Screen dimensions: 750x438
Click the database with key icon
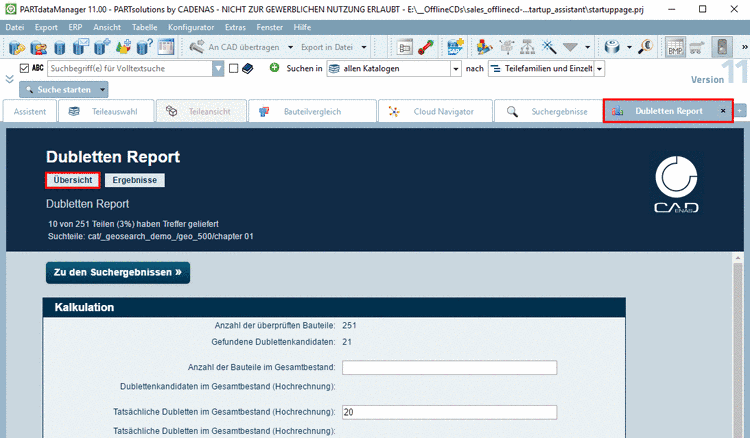[x=17, y=47]
